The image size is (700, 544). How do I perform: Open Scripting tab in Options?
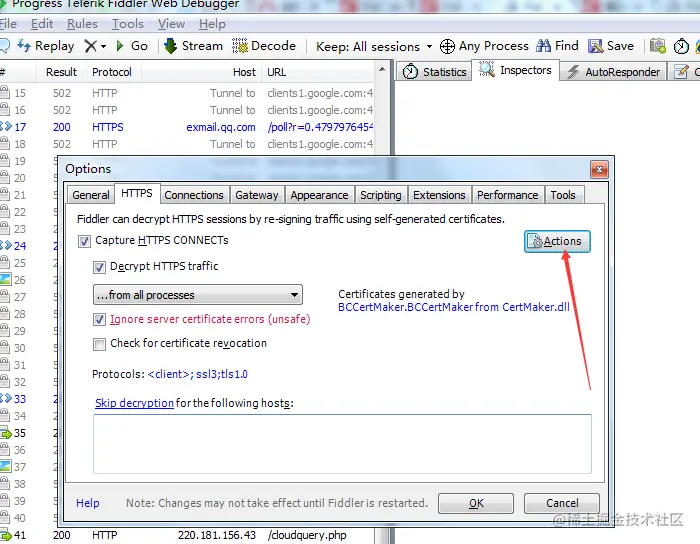click(x=381, y=195)
